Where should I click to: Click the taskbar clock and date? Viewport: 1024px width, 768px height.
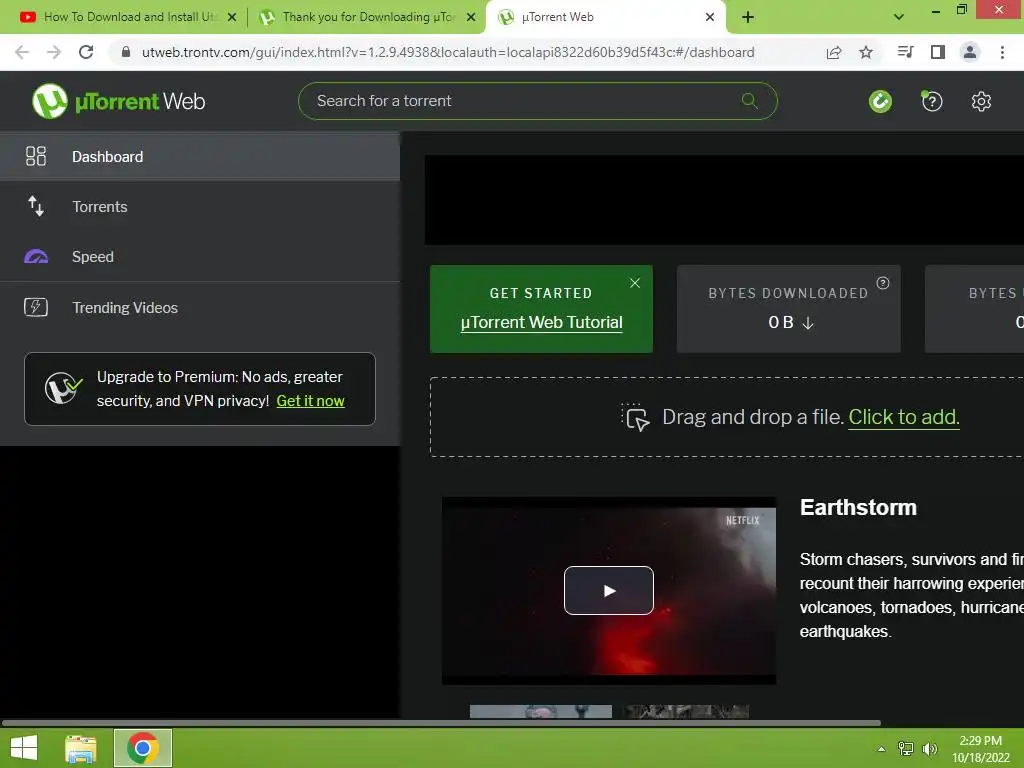click(980, 749)
